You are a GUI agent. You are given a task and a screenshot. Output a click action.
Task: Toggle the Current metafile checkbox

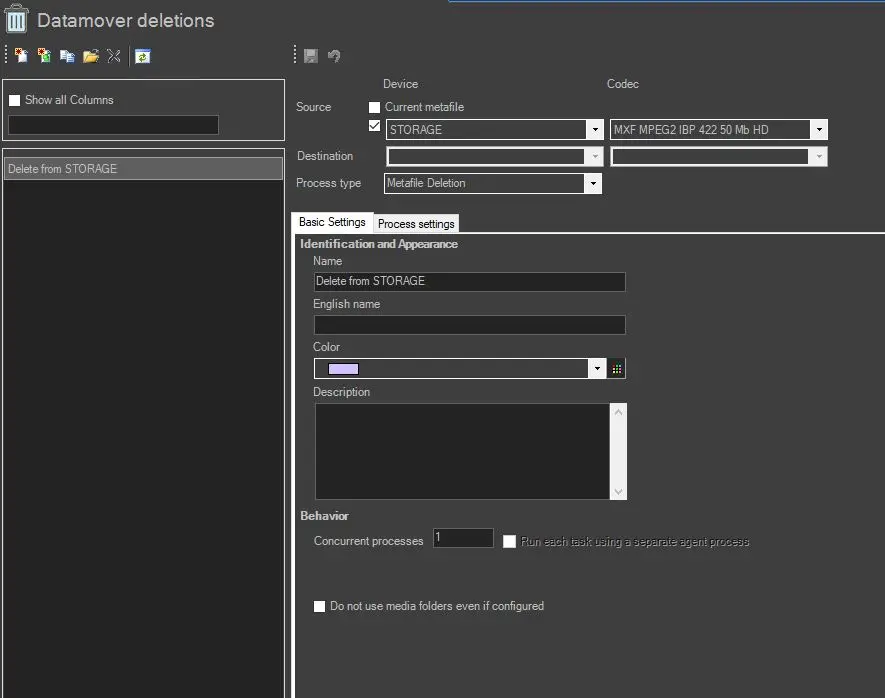pos(374,107)
